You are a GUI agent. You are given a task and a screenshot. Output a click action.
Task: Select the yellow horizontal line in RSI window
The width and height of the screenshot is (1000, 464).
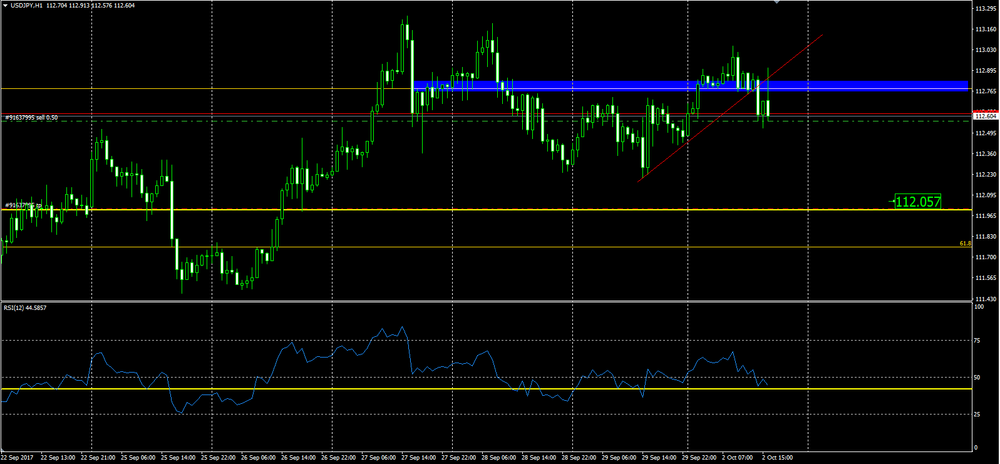pyautogui.click(x=486, y=389)
